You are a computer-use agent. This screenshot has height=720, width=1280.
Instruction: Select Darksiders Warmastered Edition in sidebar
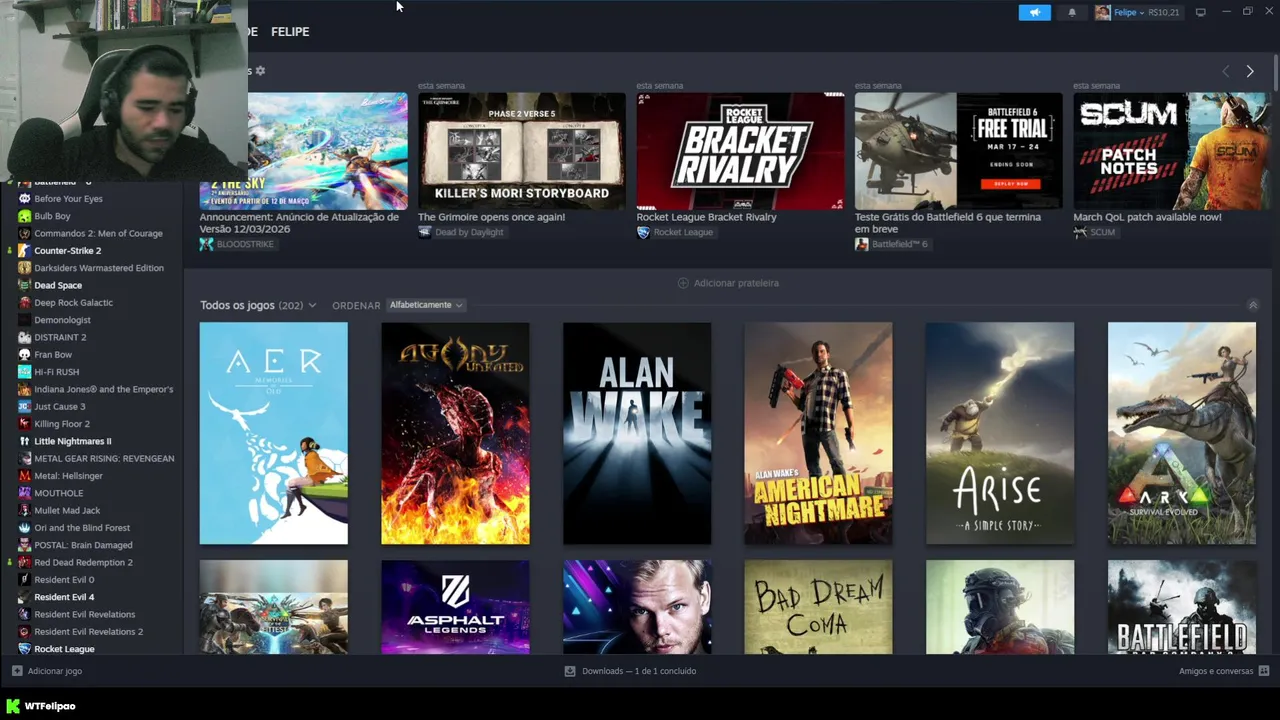[99, 268]
